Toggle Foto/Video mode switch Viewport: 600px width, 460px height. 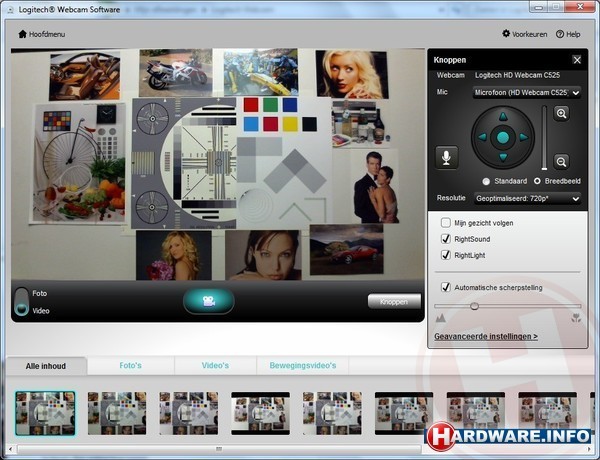[21, 302]
